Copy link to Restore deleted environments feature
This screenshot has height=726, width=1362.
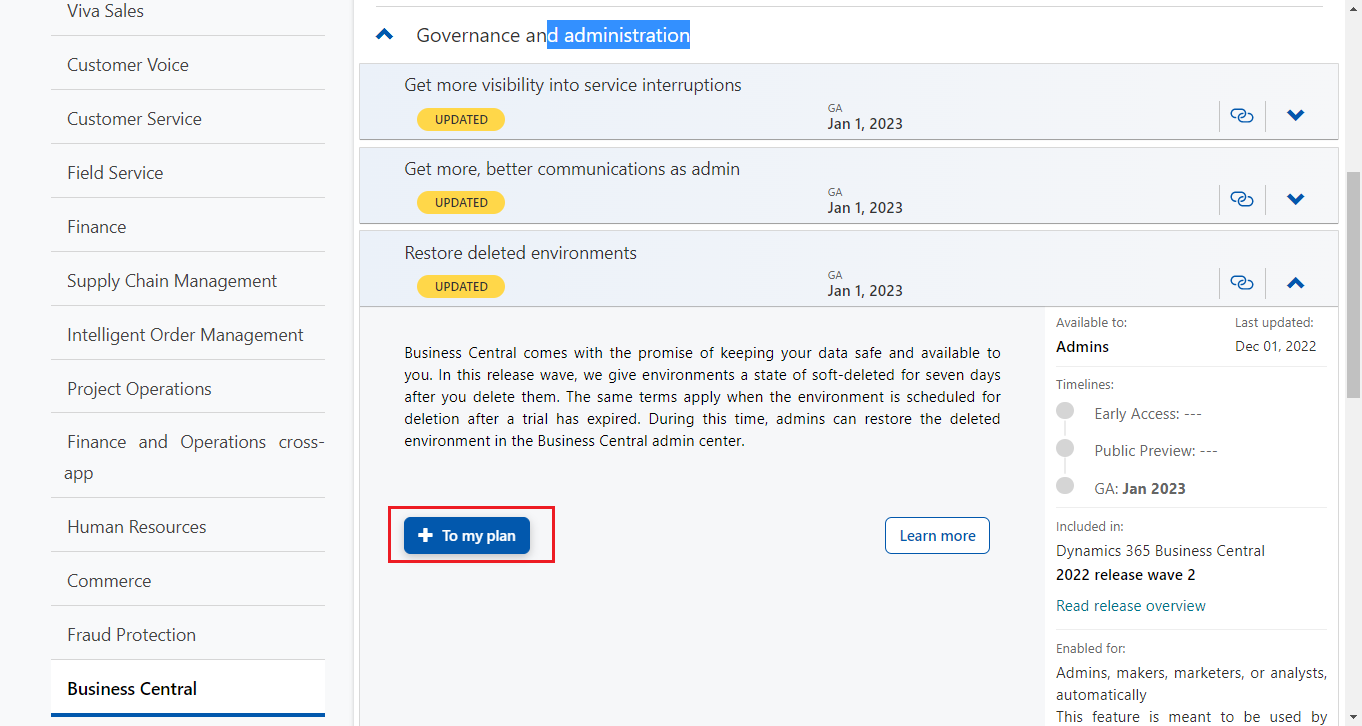[1242, 283]
